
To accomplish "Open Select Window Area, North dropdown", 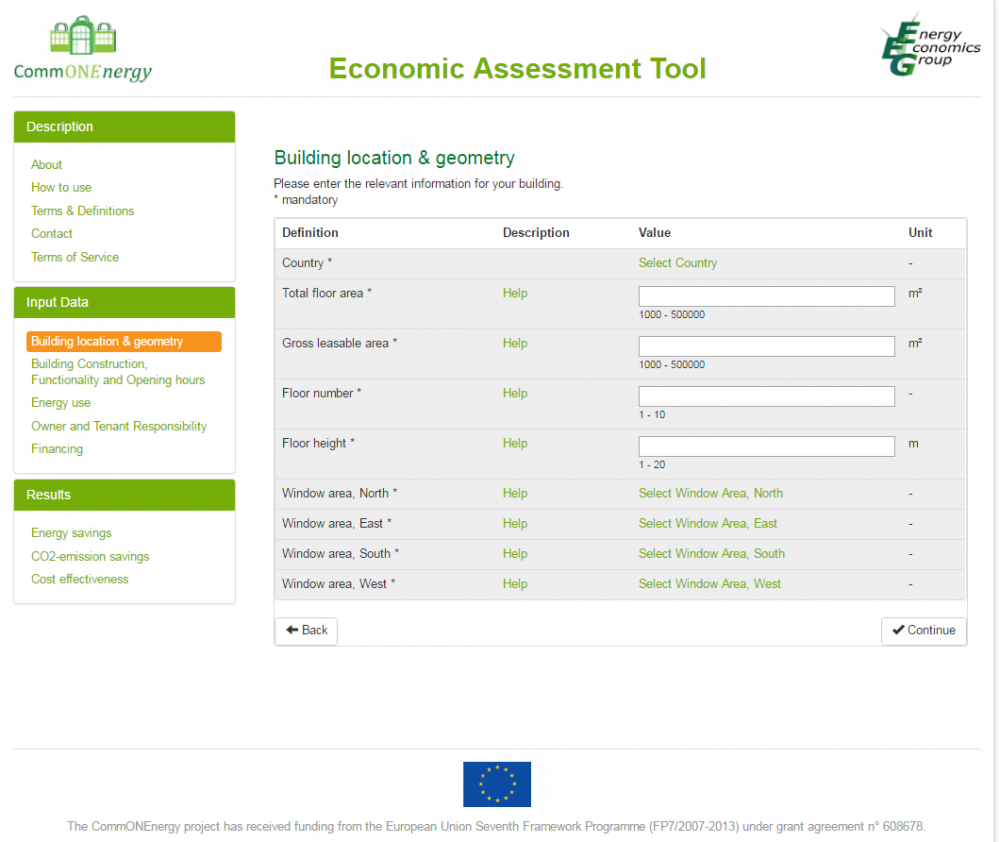I will pyautogui.click(x=711, y=493).
